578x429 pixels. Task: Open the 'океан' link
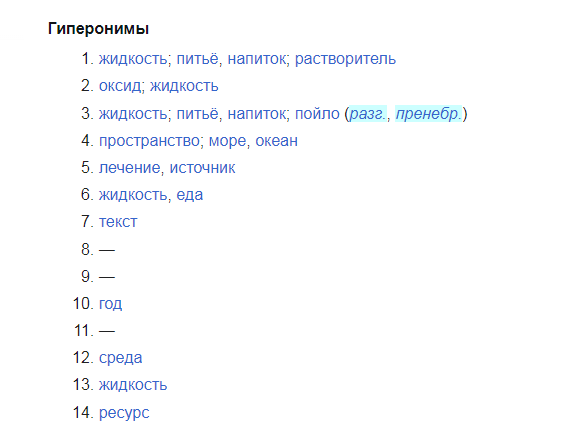pyautogui.click(x=276, y=141)
